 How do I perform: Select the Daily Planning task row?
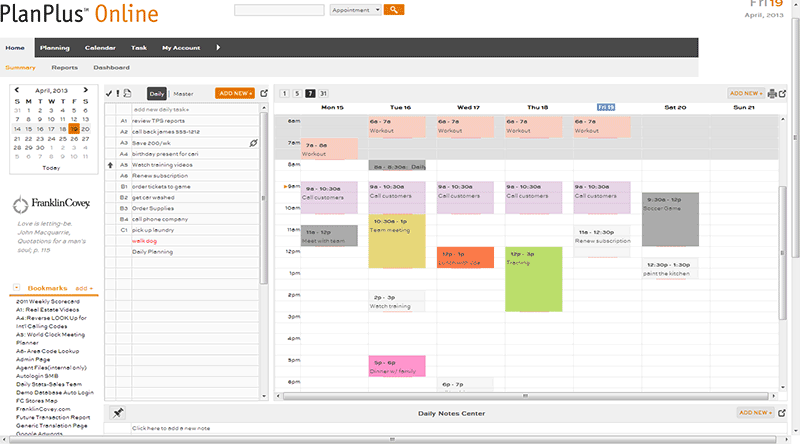tap(182, 252)
